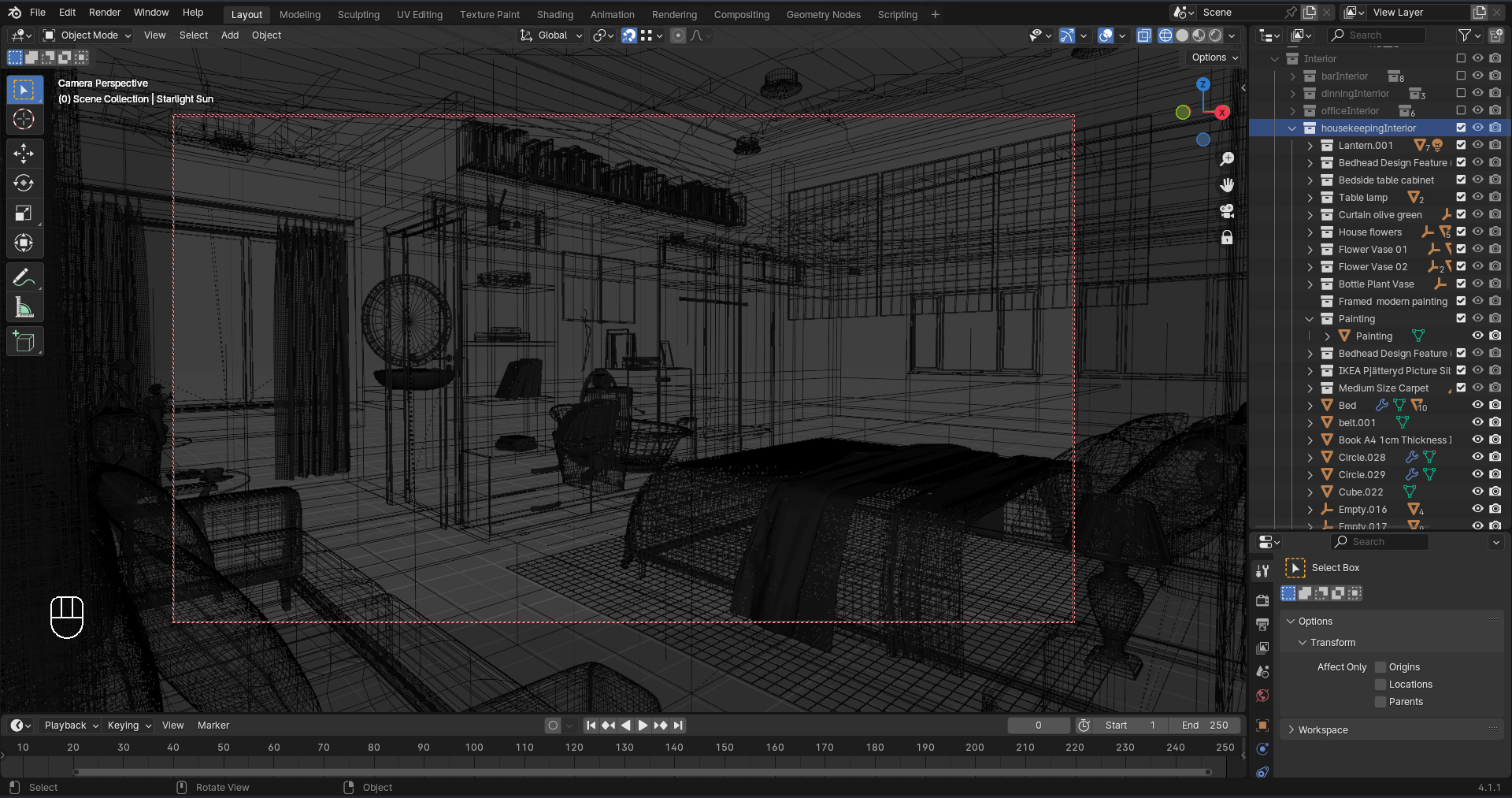The height and width of the screenshot is (798, 1512).
Task: Open the Render menu
Action: 105,13
